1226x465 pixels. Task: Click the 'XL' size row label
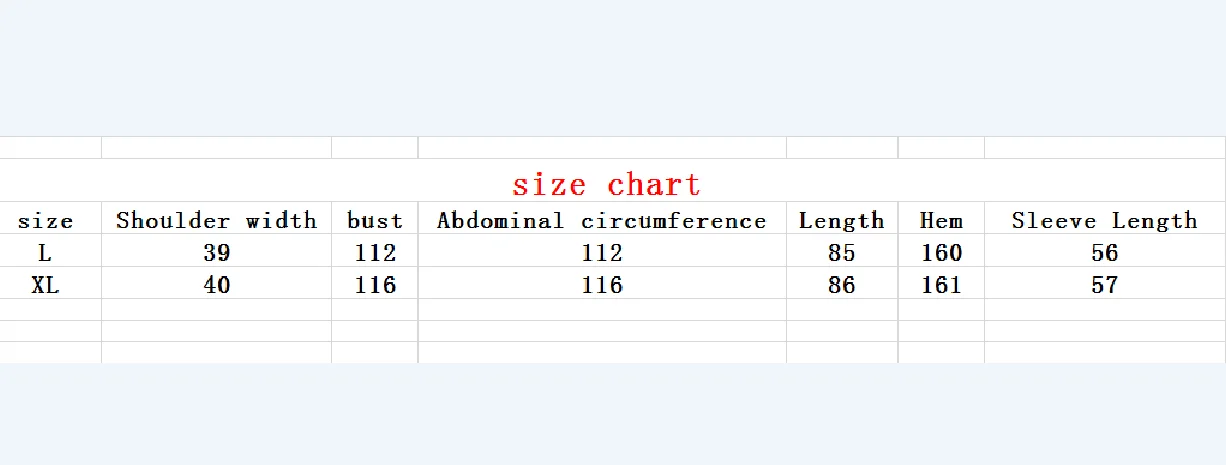(x=45, y=285)
